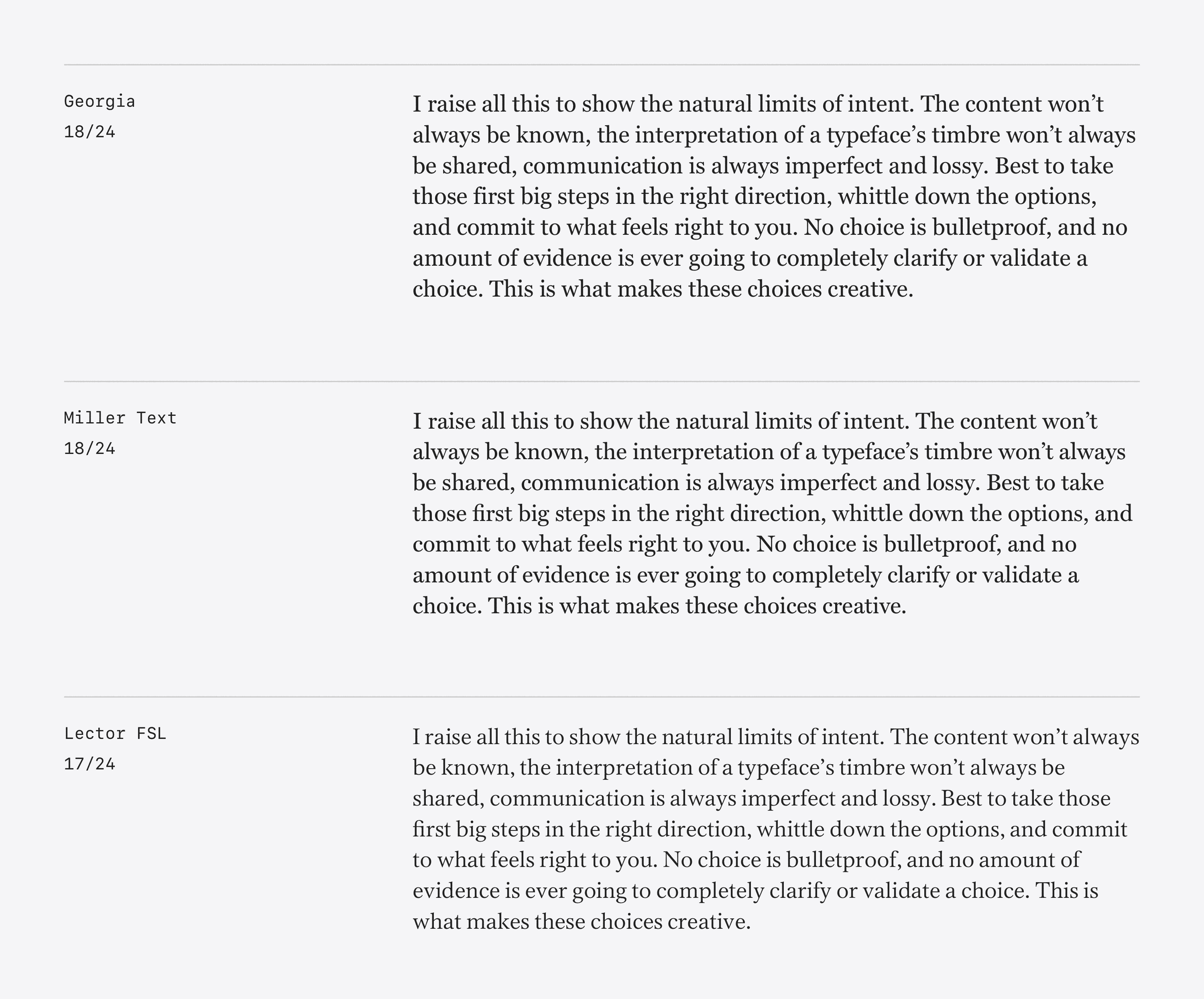Click 'whittle' in the Miller Text paragraph
This screenshot has width=1204, height=999.
[x=867, y=514]
